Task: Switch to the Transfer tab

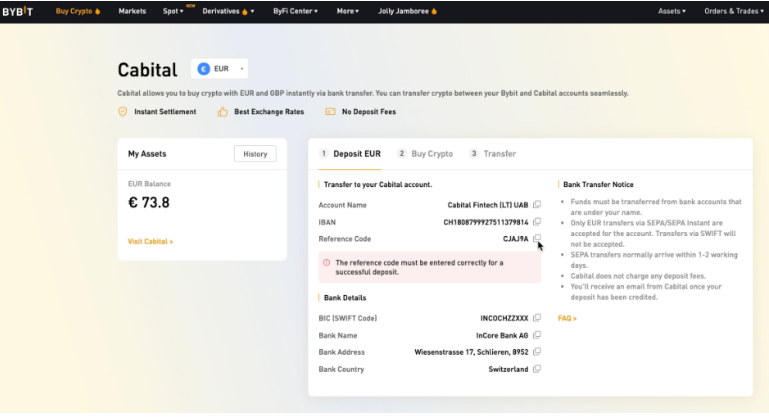Action: pyautogui.click(x=492, y=154)
